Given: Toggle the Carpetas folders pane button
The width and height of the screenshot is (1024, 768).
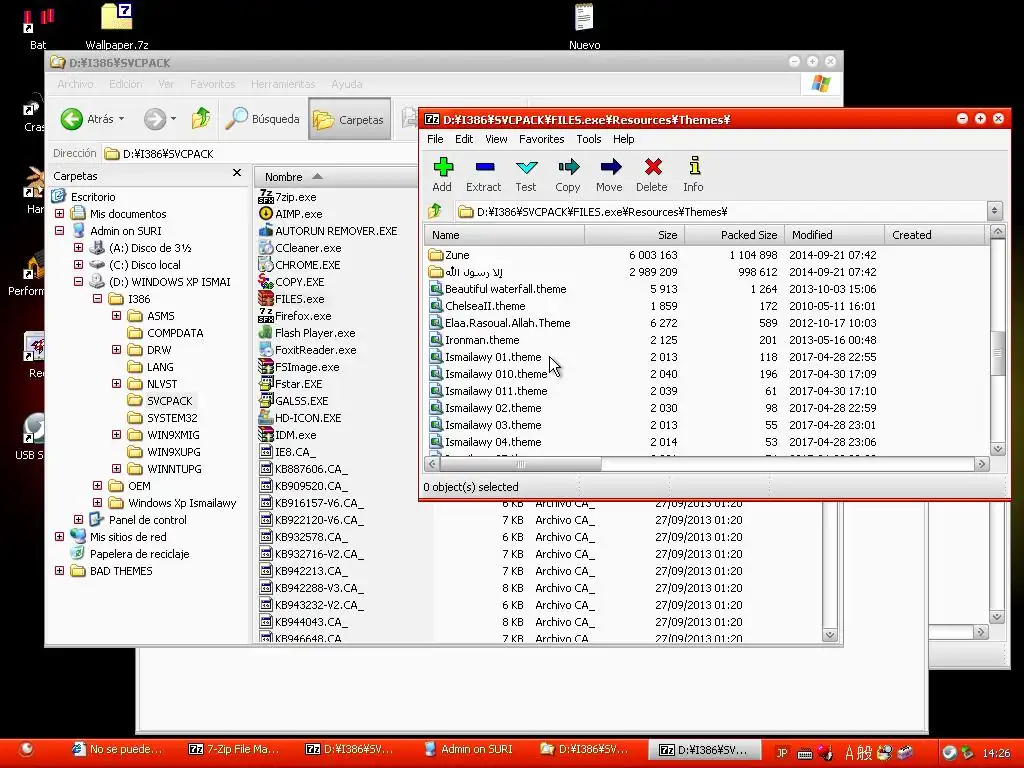Looking at the screenshot, I should click(349, 120).
